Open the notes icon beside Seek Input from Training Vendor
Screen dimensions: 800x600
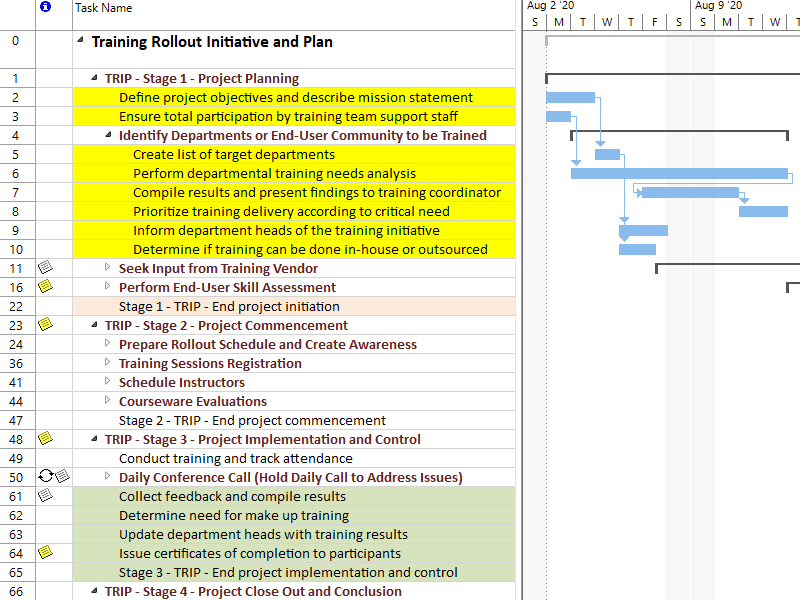[x=46, y=268]
